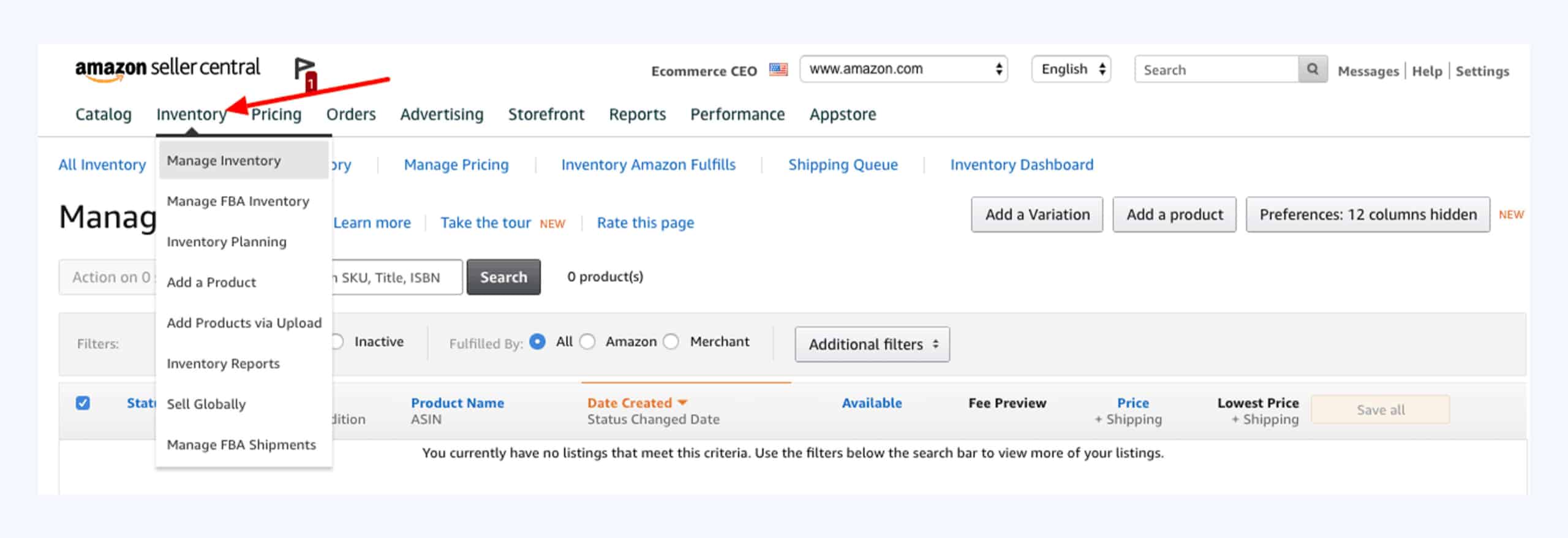Click the dark Search button
The width and height of the screenshot is (1568, 538).
tap(503, 277)
